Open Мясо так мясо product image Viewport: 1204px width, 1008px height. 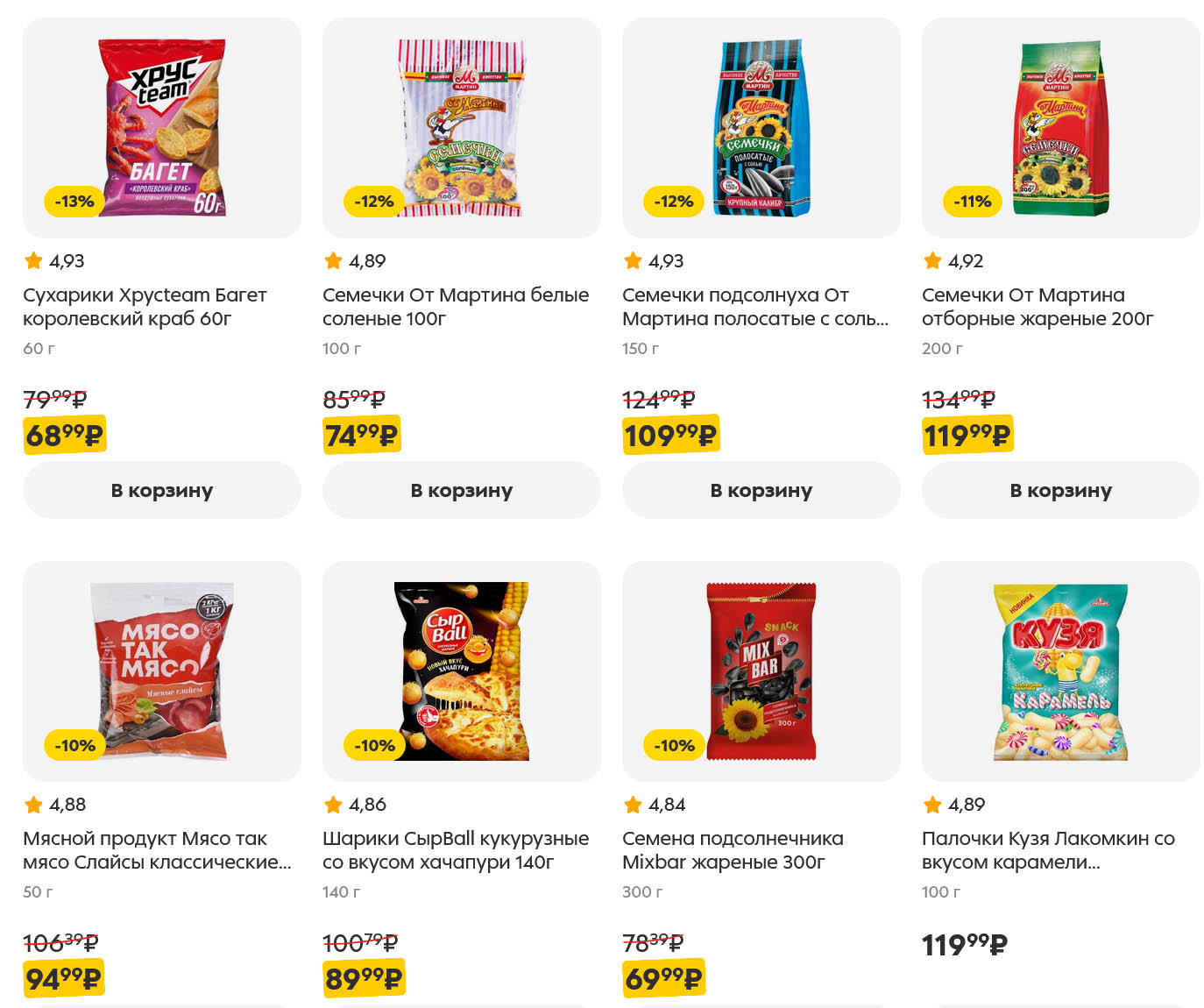tap(162, 671)
